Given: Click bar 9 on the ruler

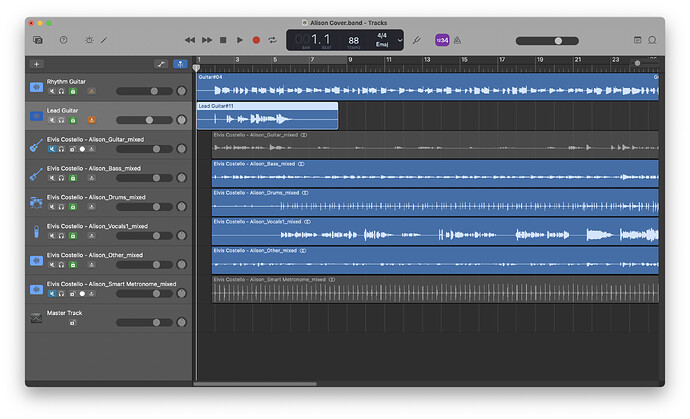Looking at the screenshot, I should pos(350,59).
